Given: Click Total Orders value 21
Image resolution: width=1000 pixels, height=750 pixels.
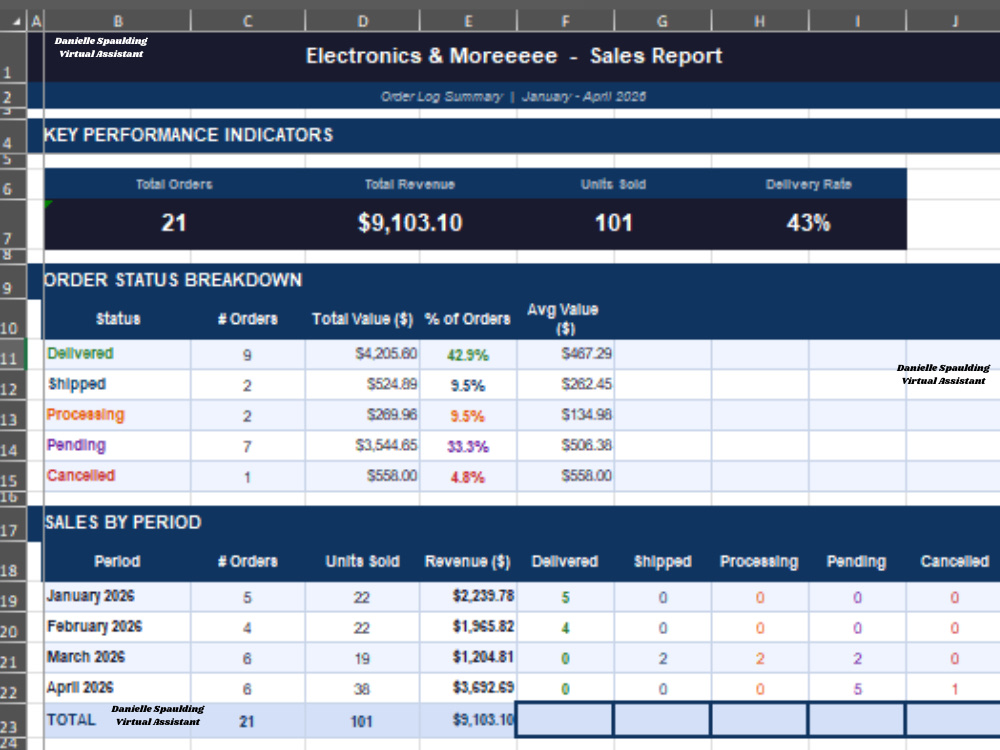Looking at the screenshot, I should [x=173, y=223].
